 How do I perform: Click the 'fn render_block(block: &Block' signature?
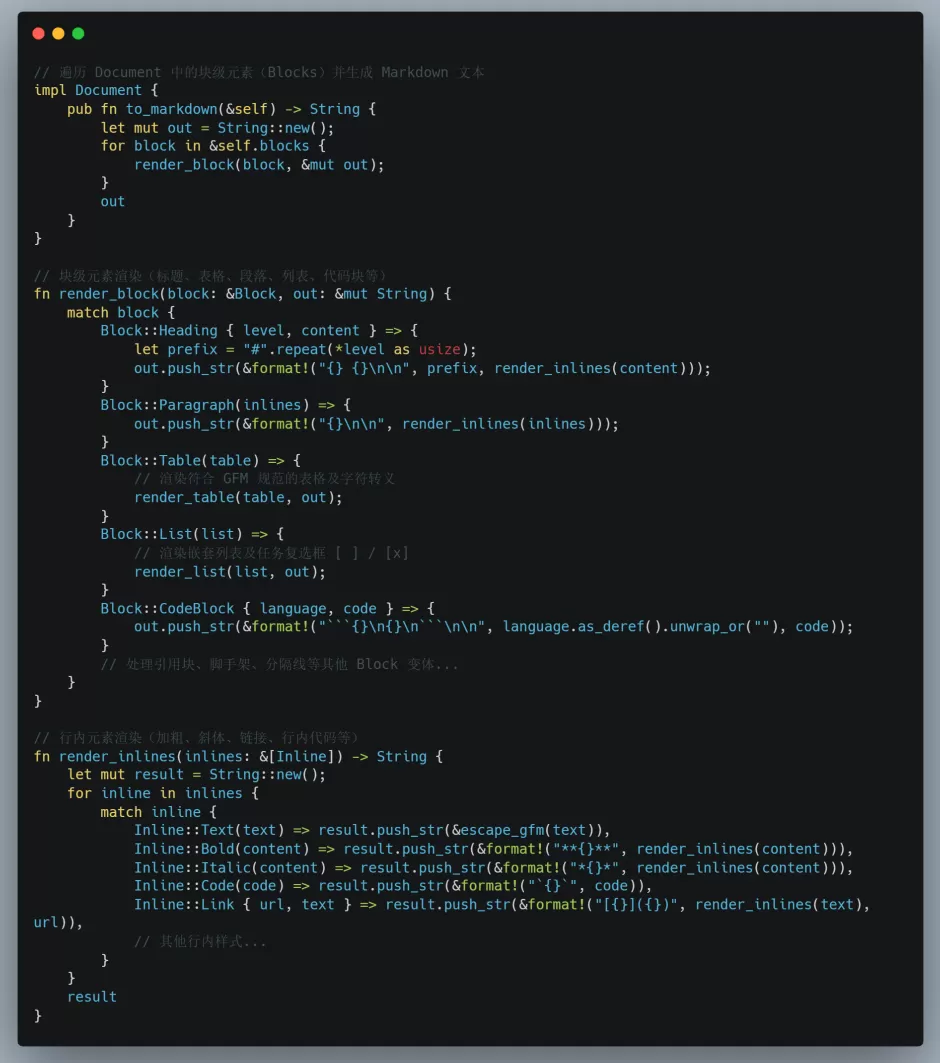(x=243, y=294)
